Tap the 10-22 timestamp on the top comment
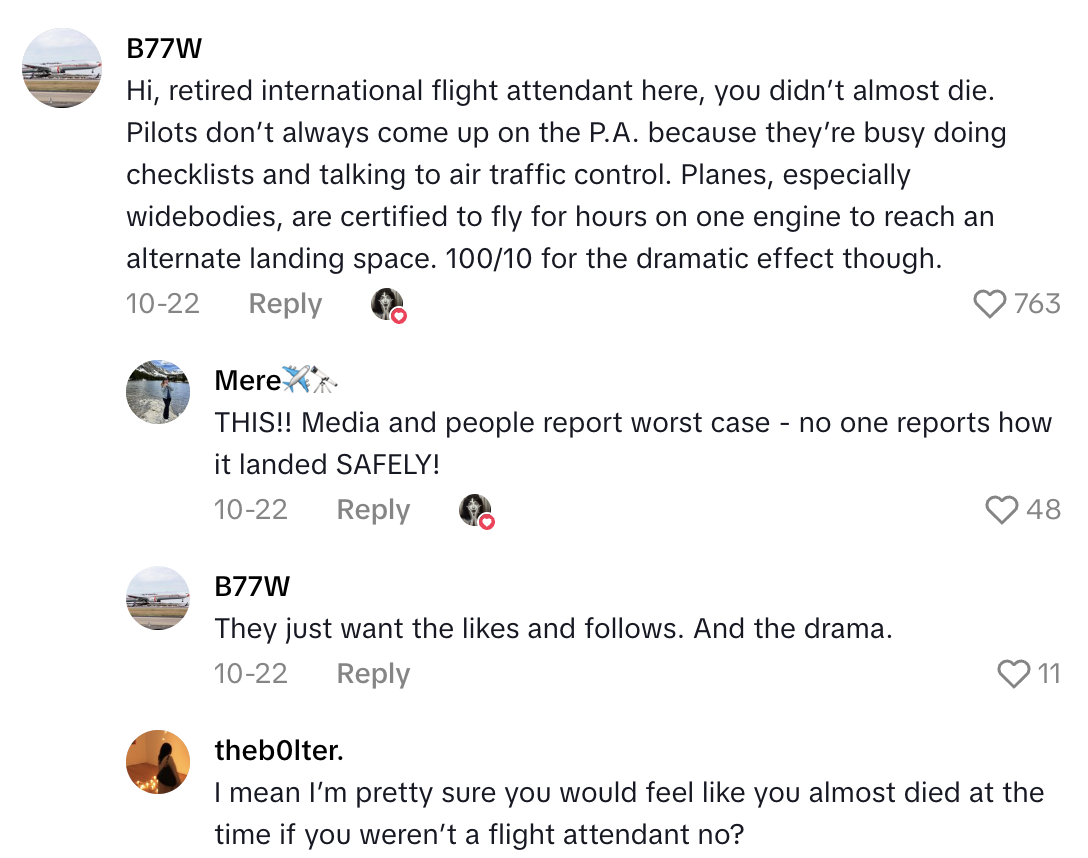The height and width of the screenshot is (858, 1088). (163, 303)
